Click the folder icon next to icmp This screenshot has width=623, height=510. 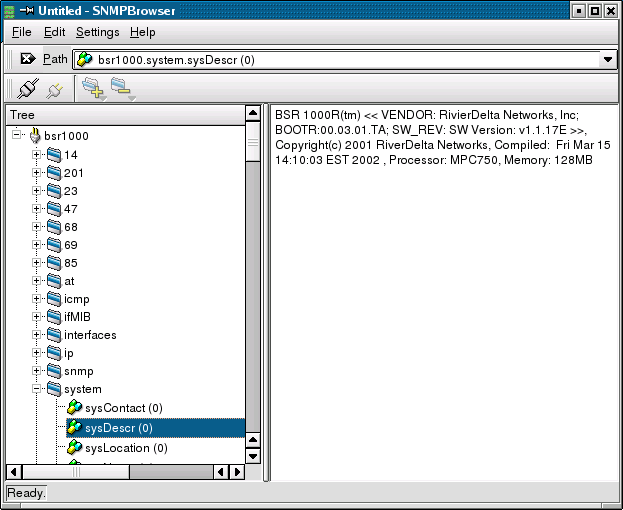(x=54, y=299)
